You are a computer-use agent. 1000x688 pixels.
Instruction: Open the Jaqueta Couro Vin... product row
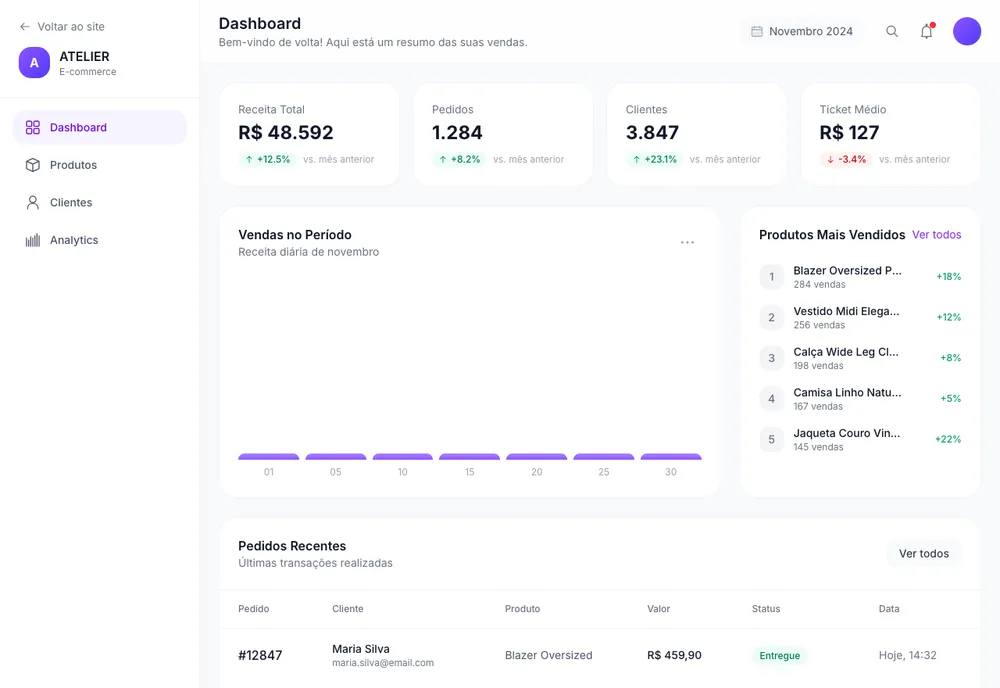(x=860, y=439)
